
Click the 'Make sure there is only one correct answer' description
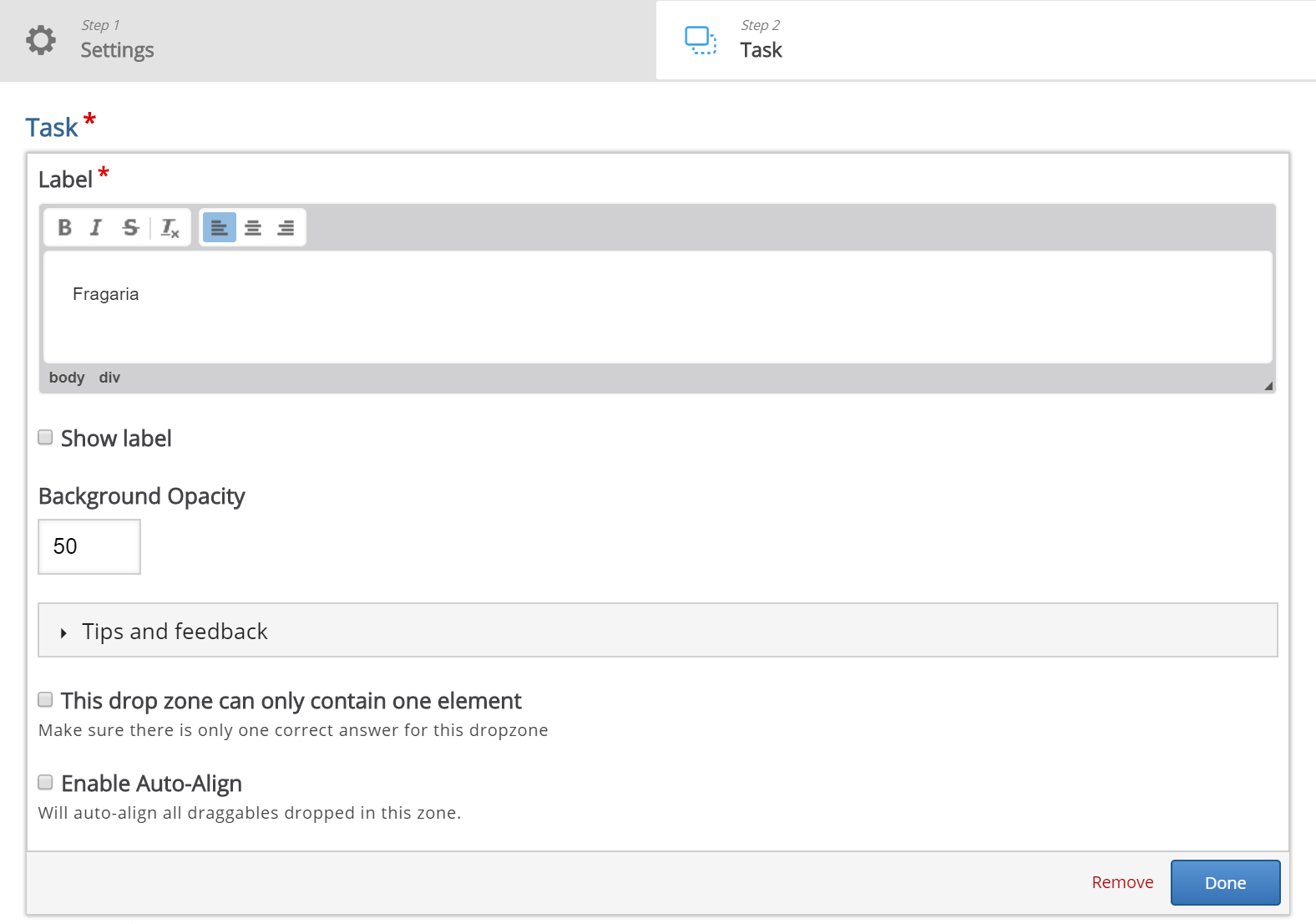293,730
